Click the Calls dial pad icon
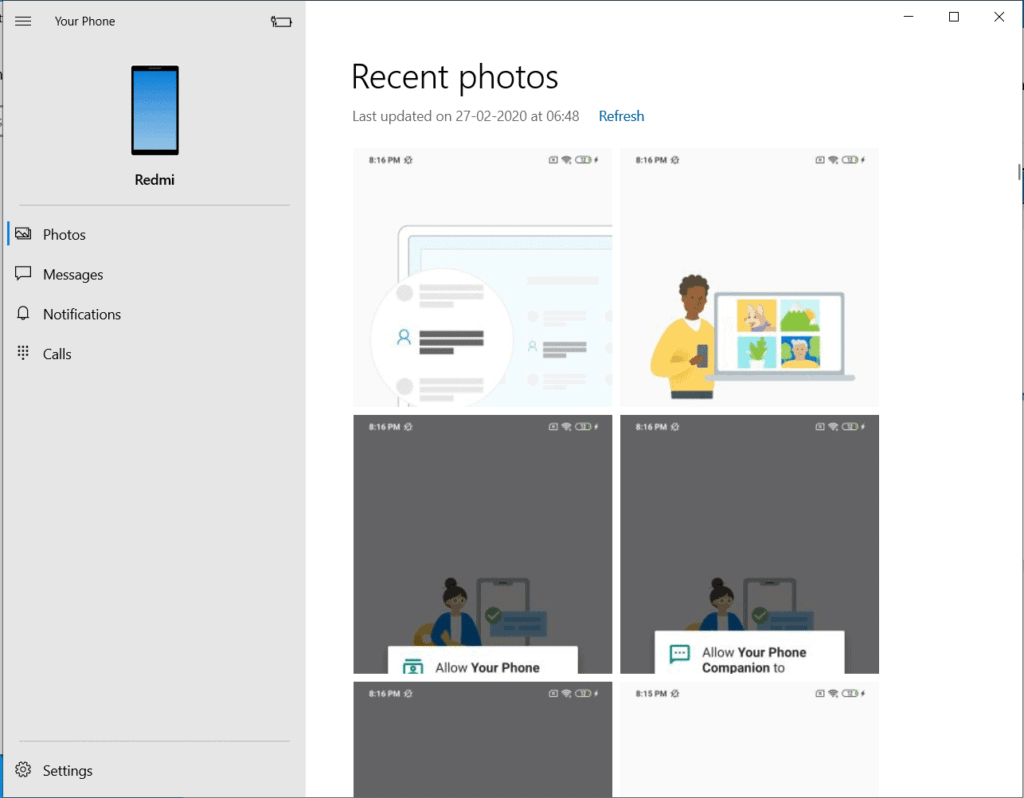Viewport: 1024px width, 798px height. point(23,353)
